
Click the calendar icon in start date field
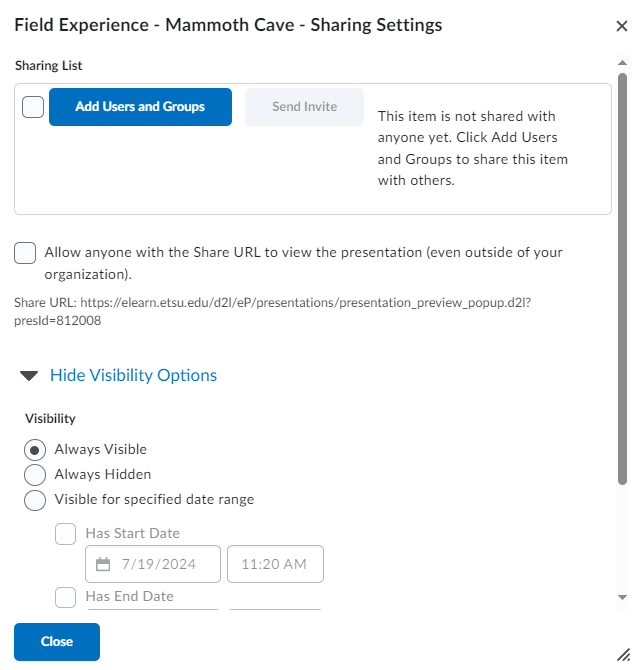point(102,564)
